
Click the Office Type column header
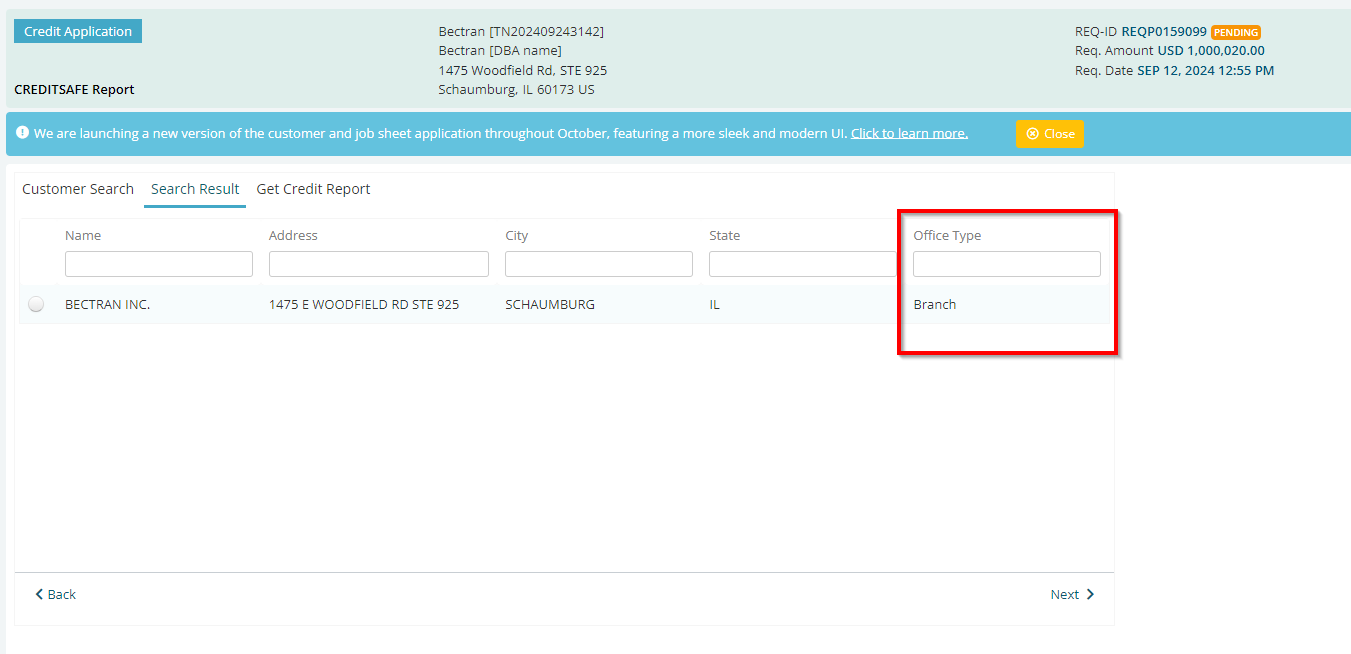click(x=947, y=236)
